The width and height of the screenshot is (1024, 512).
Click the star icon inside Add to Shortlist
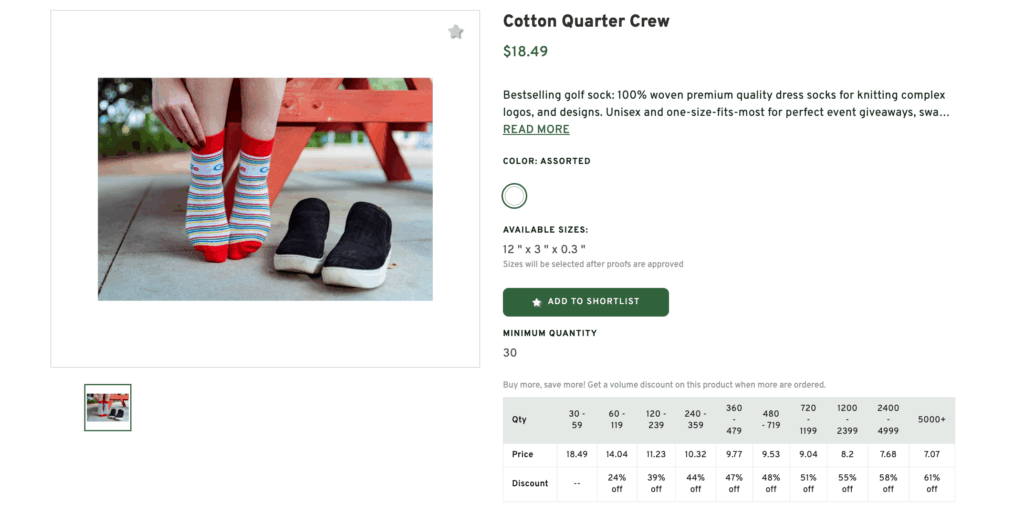537,302
